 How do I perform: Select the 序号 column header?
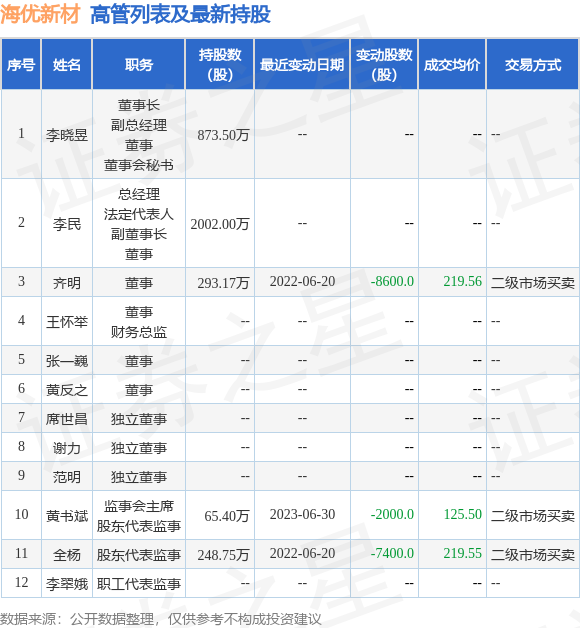(21, 64)
